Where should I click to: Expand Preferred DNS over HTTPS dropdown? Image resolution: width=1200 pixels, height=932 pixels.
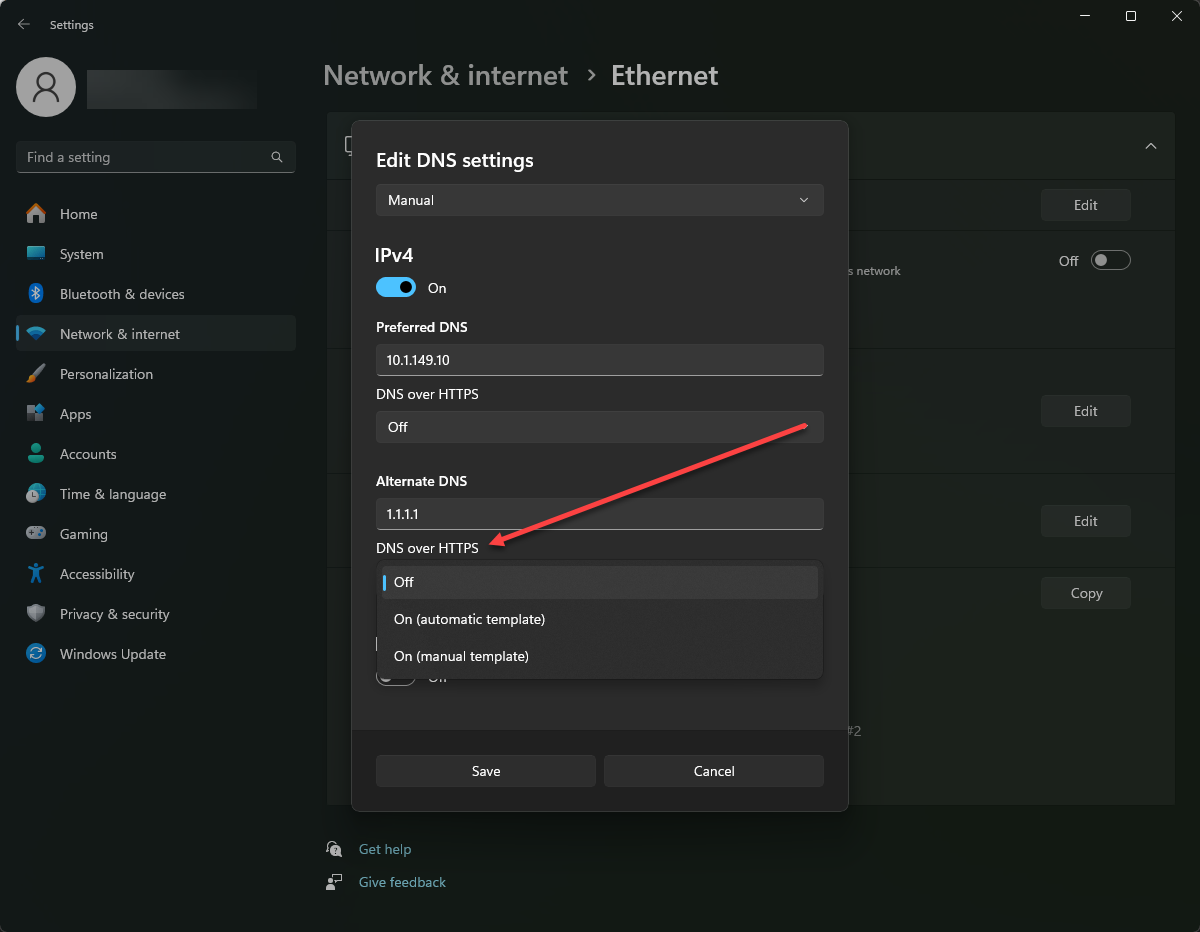tap(599, 427)
